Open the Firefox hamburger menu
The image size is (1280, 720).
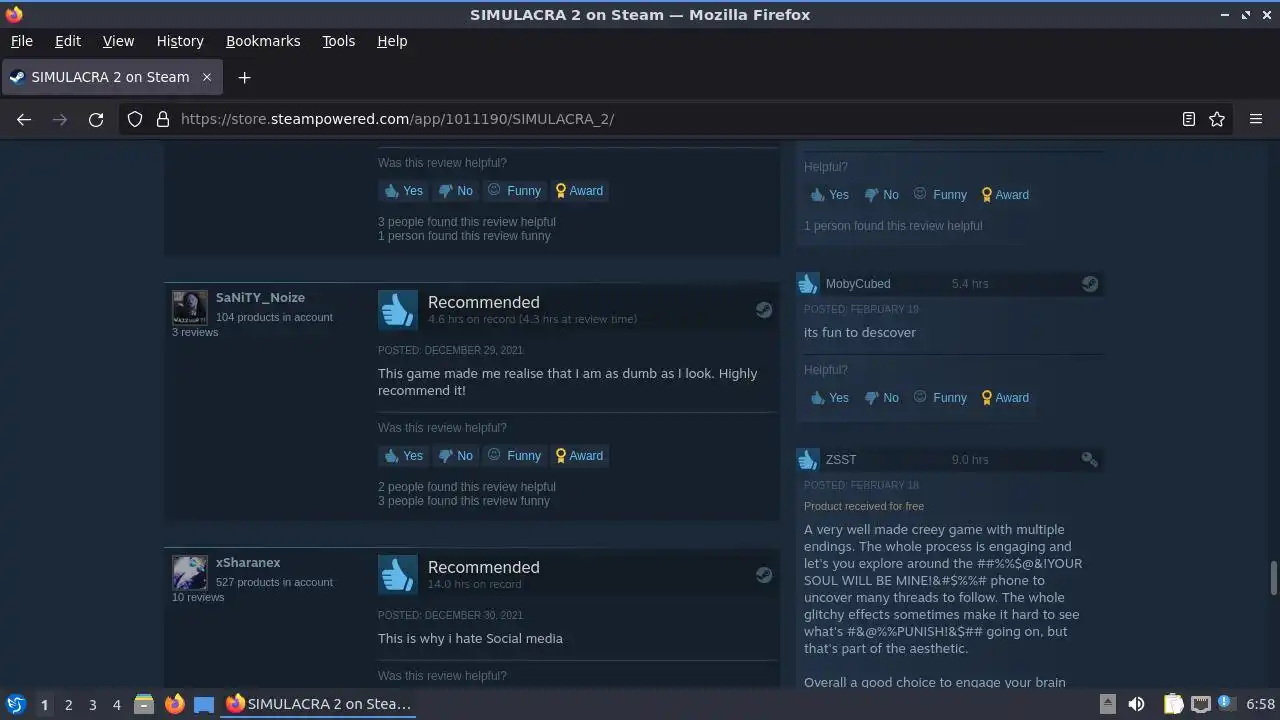point(1256,119)
